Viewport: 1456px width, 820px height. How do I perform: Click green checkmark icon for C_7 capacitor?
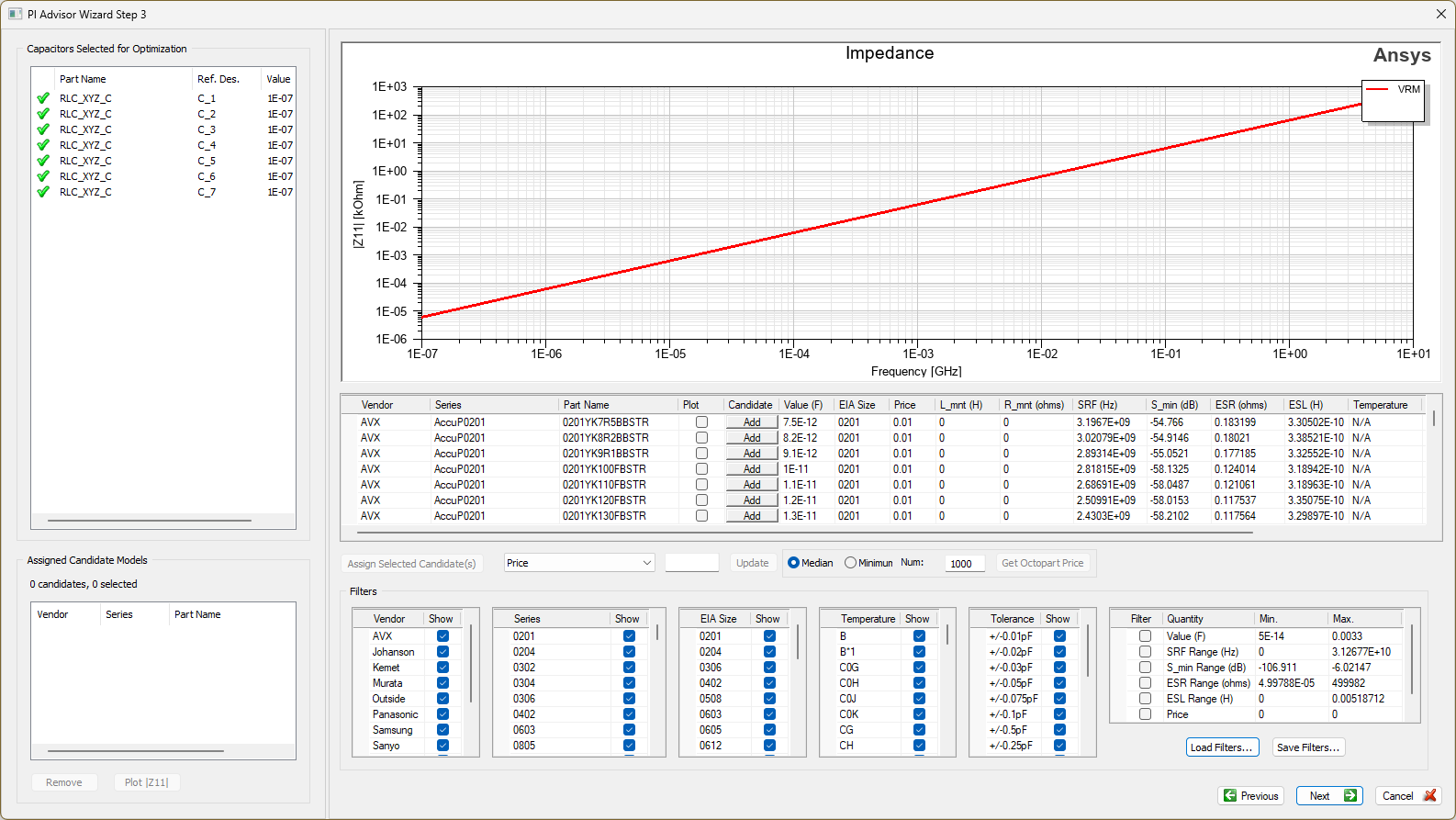coord(43,192)
